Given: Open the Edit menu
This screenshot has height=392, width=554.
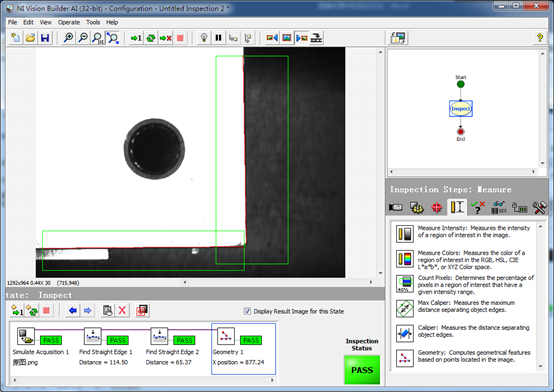Looking at the screenshot, I should click(28, 22).
